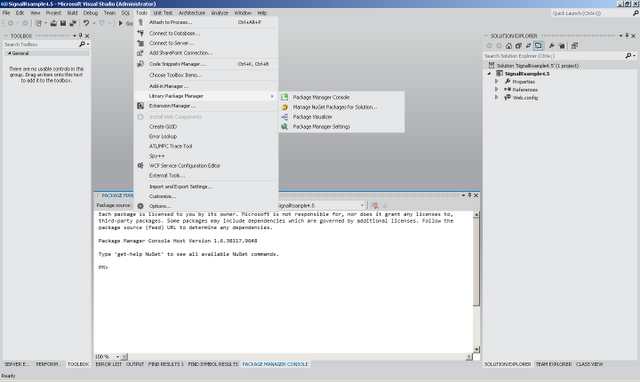
Task: Expand the Web.config node
Action: tap(497, 98)
